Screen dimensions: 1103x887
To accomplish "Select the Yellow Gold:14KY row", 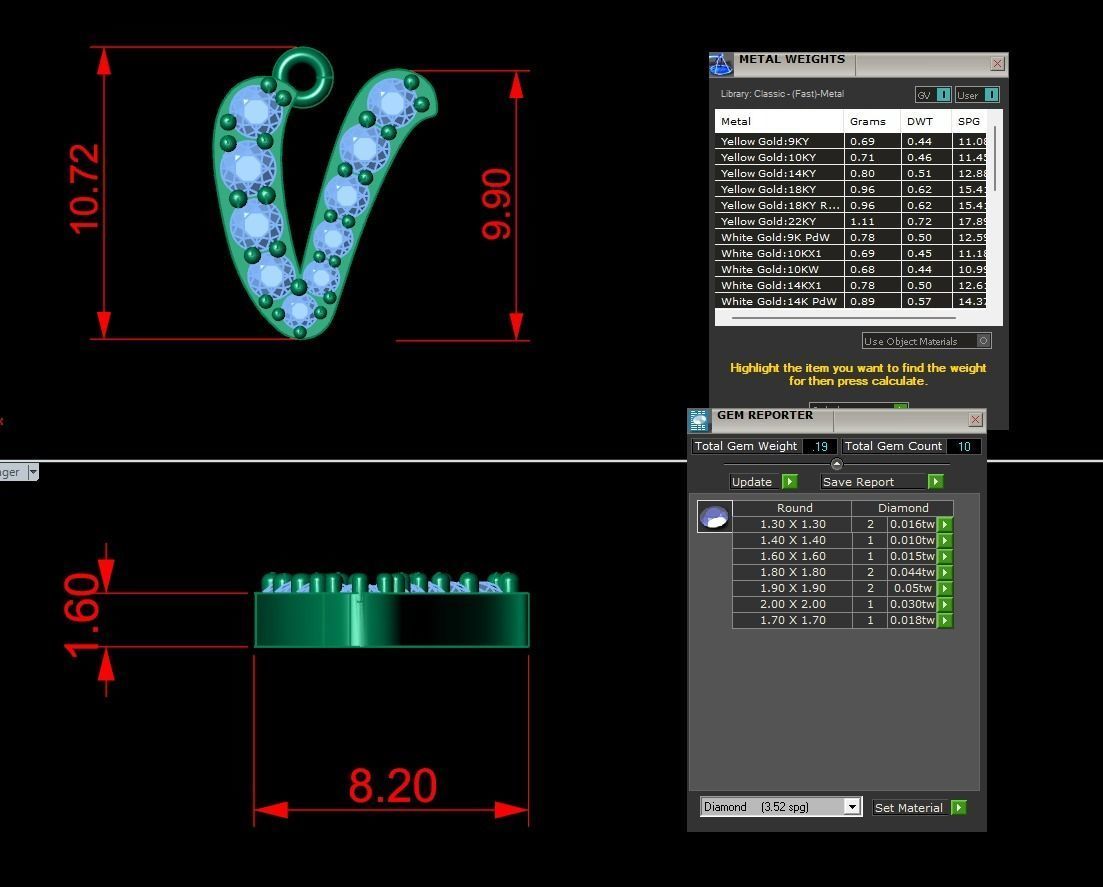I will 850,174.
